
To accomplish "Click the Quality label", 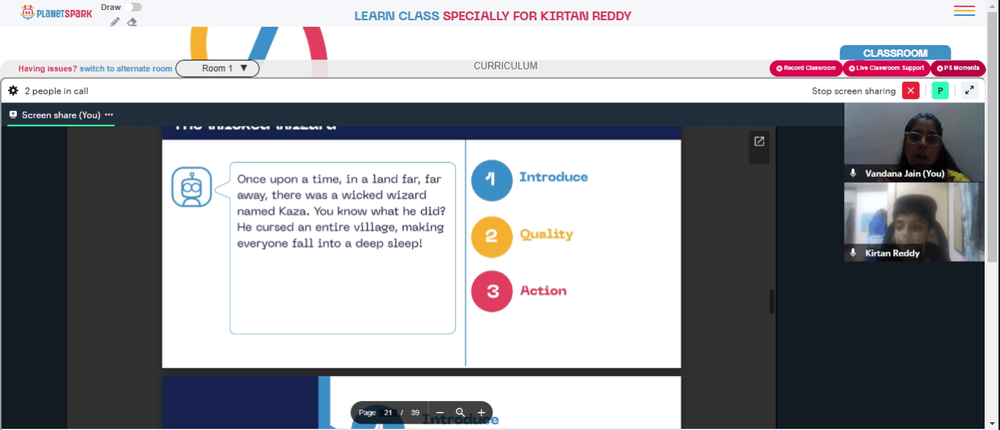I will click(x=547, y=234).
